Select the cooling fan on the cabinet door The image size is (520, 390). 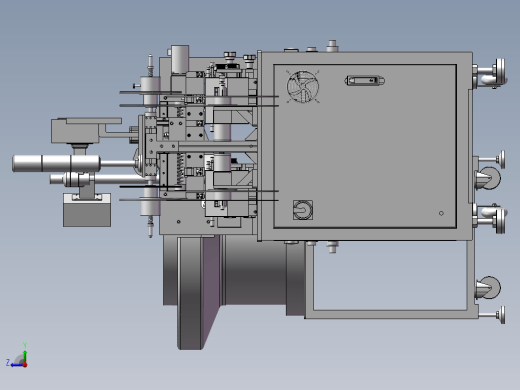pos(303,86)
